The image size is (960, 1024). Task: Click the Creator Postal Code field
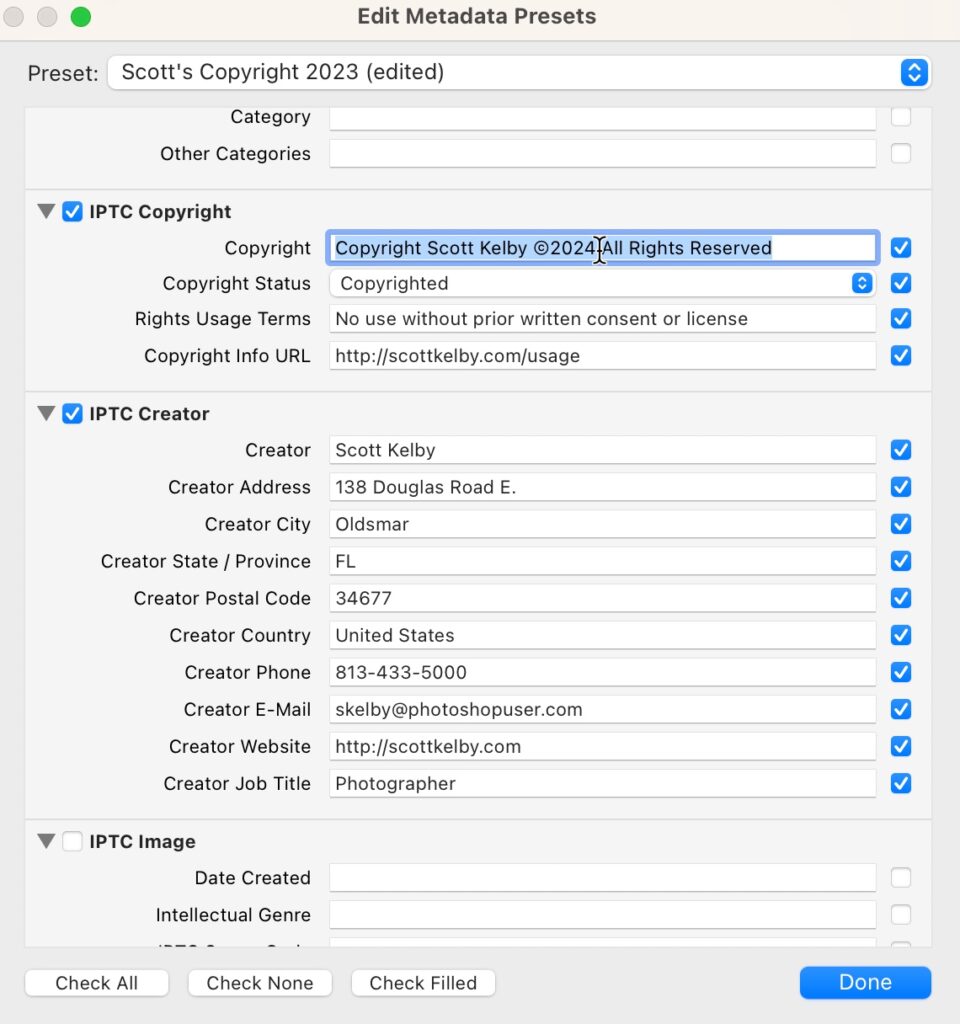point(602,598)
